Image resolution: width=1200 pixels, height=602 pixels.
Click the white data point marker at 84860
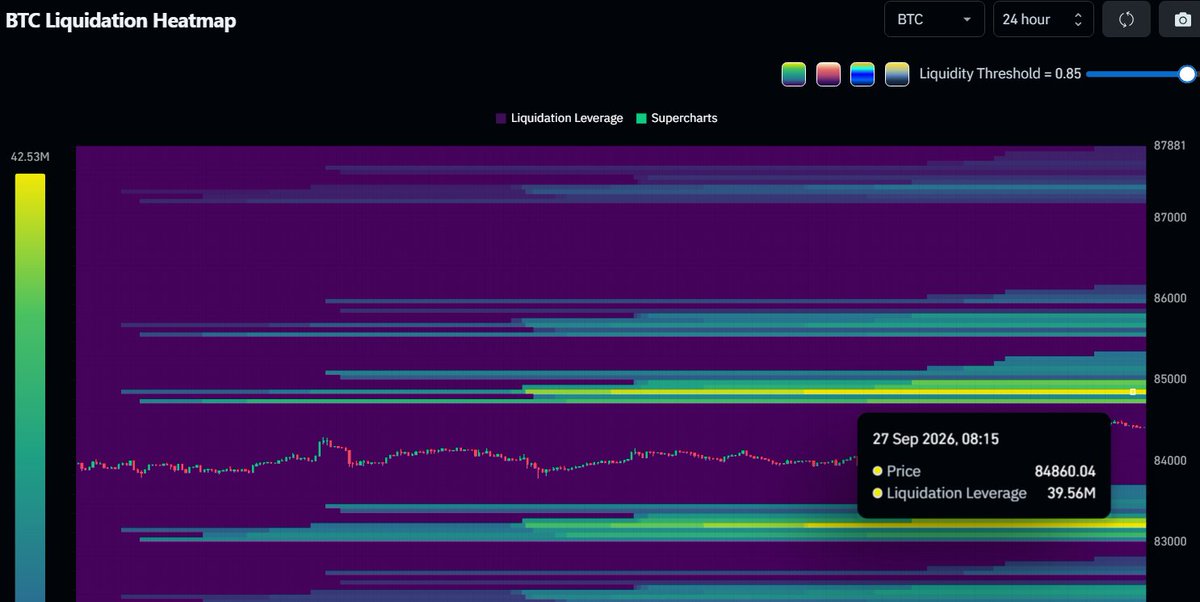pos(1132,392)
